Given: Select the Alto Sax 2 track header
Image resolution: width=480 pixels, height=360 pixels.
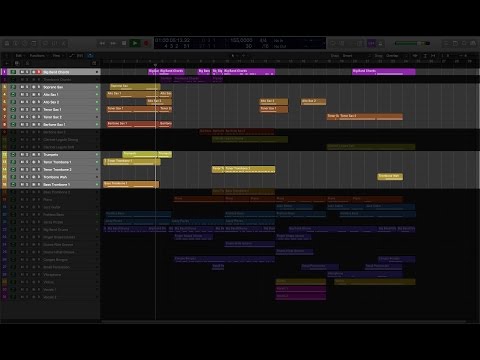Looking at the screenshot, I should 50,102.
